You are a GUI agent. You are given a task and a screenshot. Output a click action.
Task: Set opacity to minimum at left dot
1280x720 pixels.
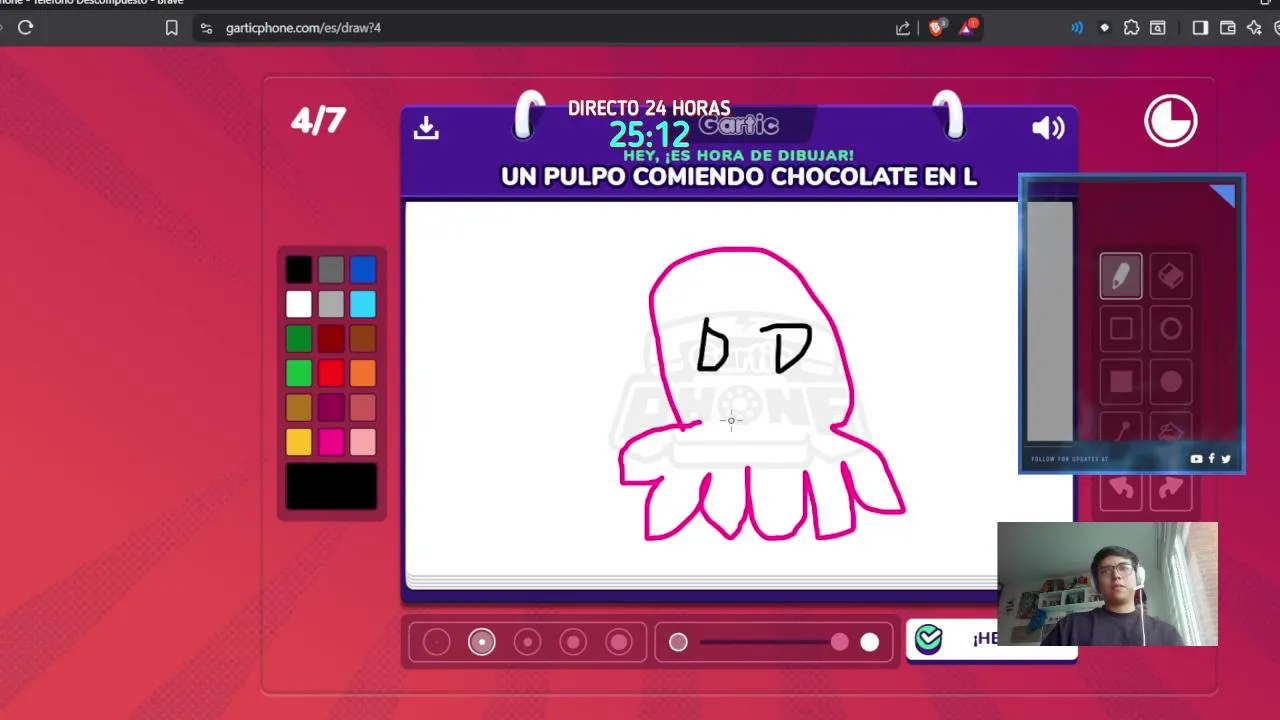(678, 642)
